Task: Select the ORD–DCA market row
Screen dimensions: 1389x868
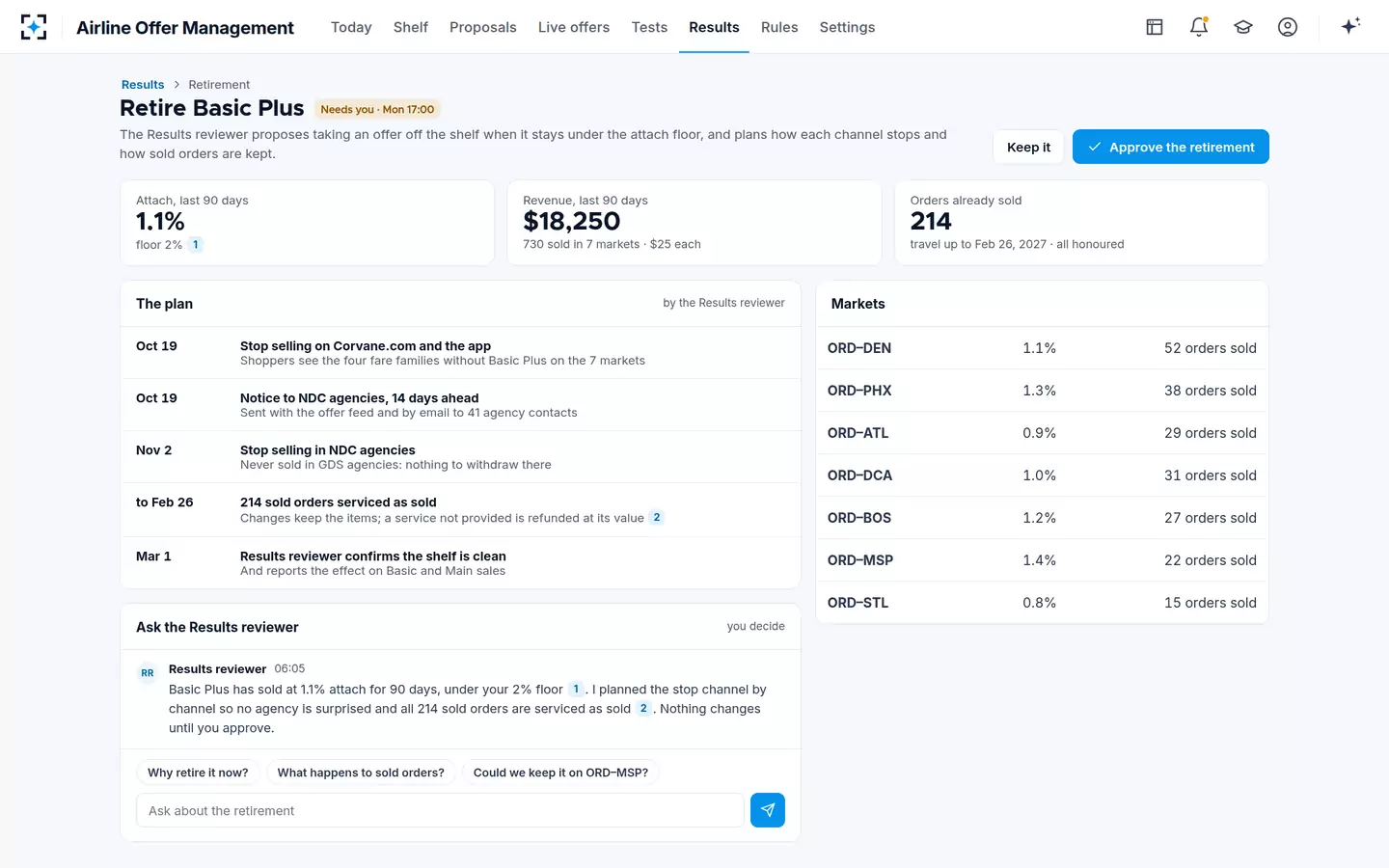Action: tap(1042, 475)
